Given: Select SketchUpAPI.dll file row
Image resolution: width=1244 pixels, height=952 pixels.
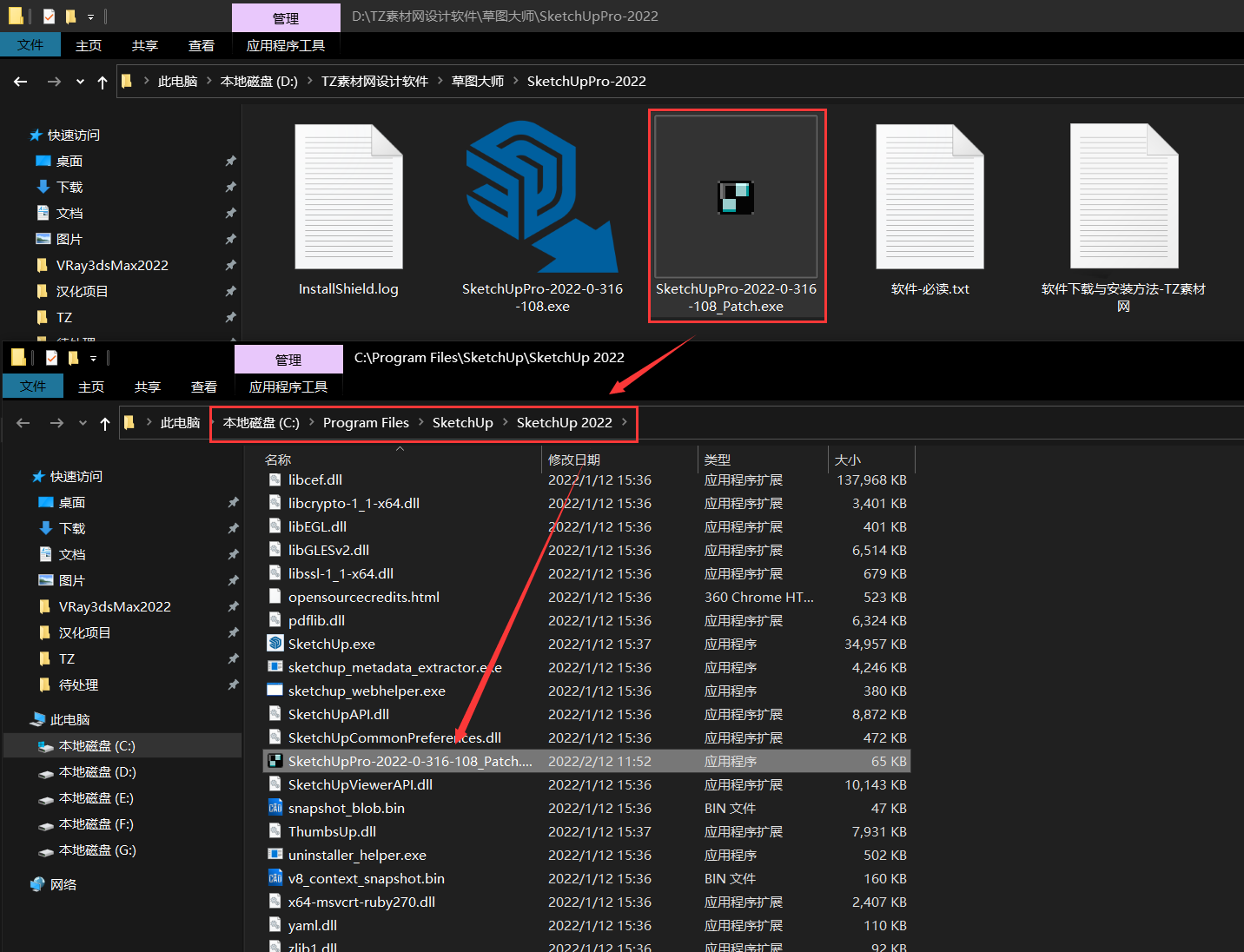Looking at the screenshot, I should coord(586,714).
